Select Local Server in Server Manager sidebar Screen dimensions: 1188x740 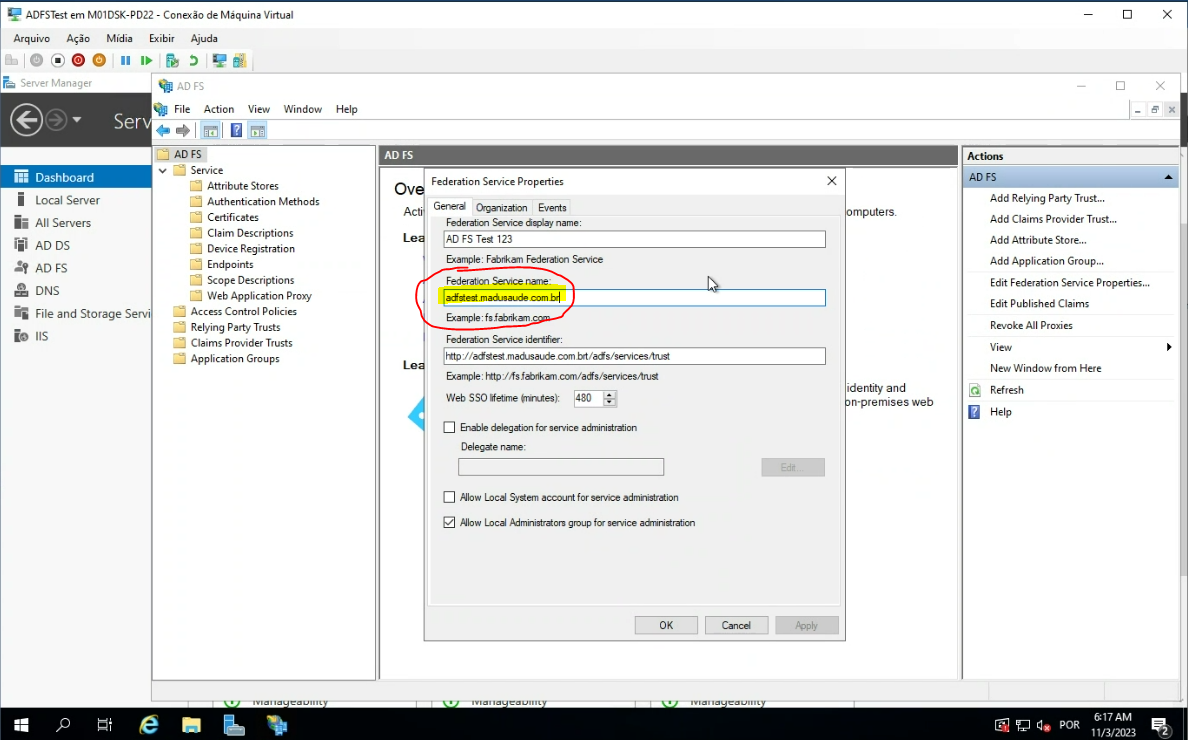pyautogui.click(x=76, y=200)
